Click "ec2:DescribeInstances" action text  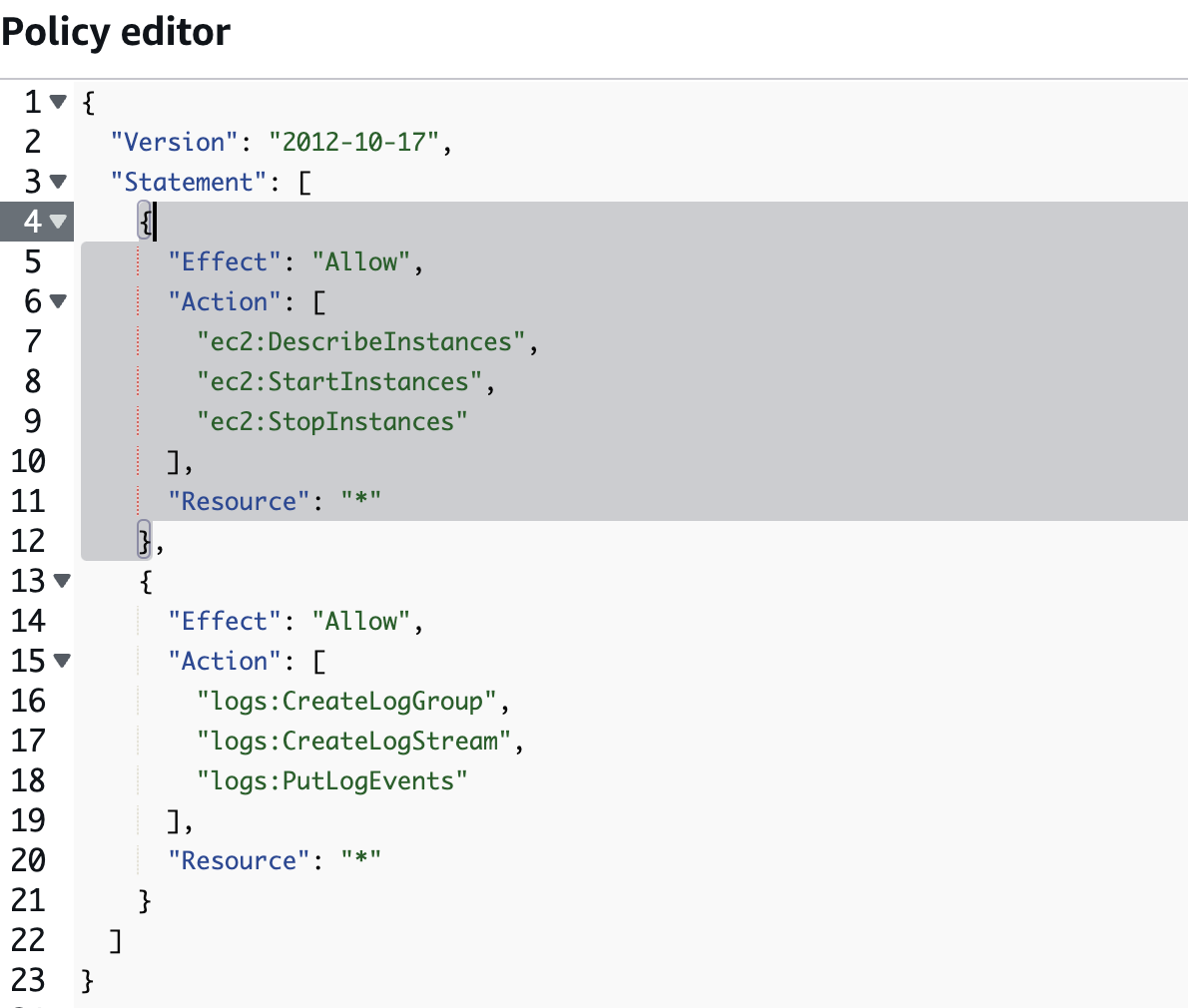[361, 342]
